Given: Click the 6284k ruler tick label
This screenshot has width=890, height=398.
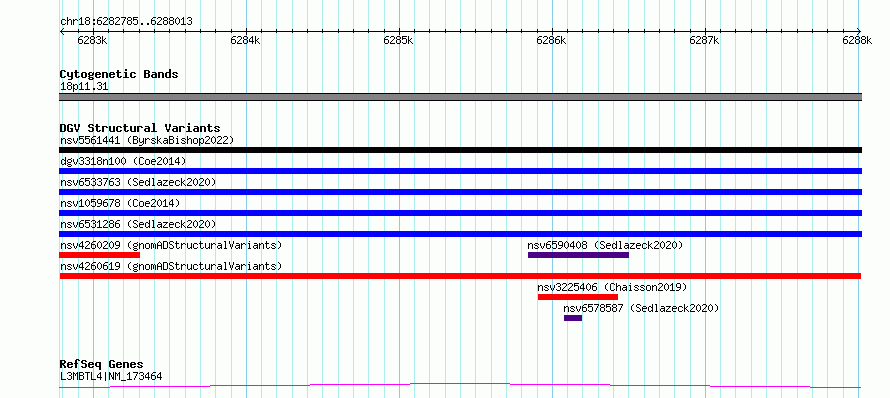Looking at the screenshot, I should (x=246, y=40).
